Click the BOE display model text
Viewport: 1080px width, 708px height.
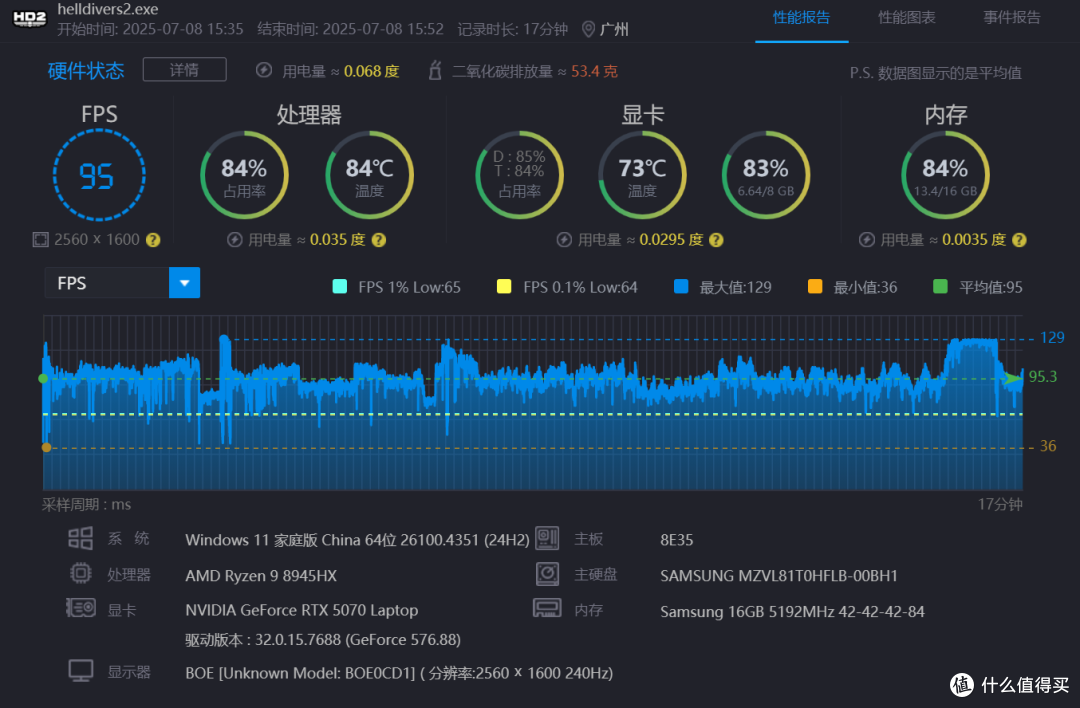pyautogui.click(x=399, y=673)
